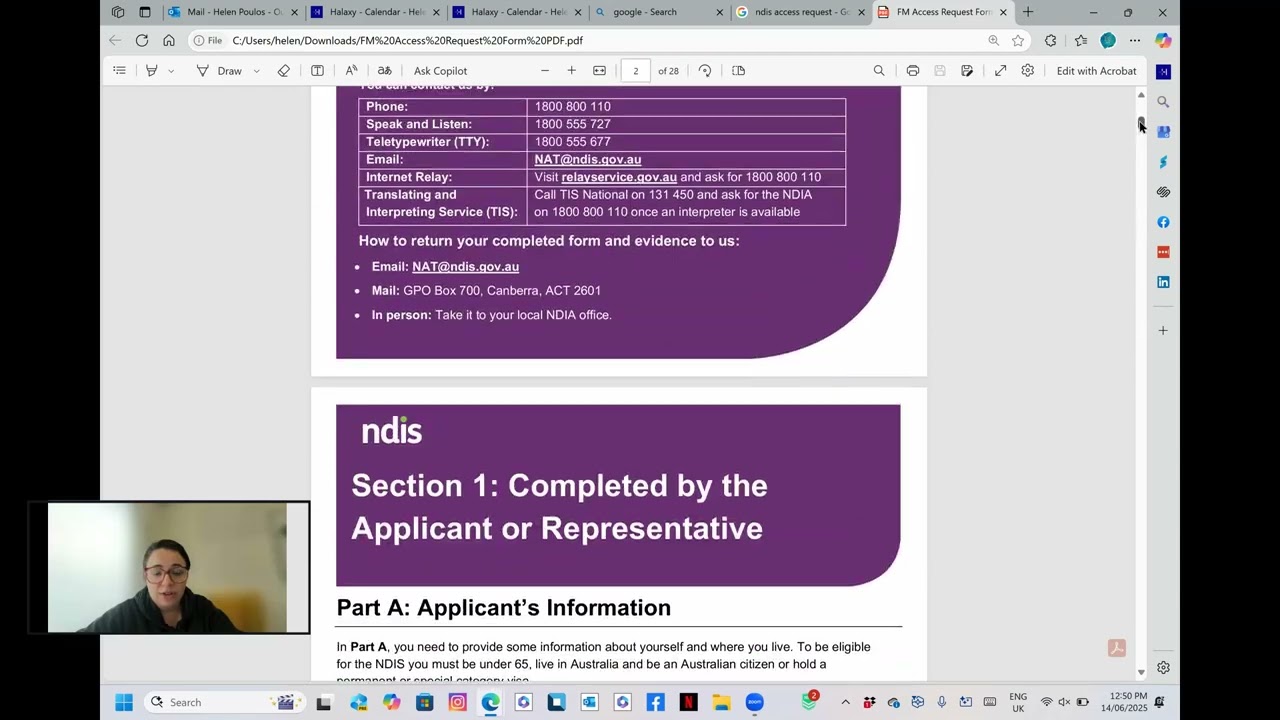Viewport: 1280px width, 720px height.
Task: Zoom in on the PDF
Action: point(572,71)
